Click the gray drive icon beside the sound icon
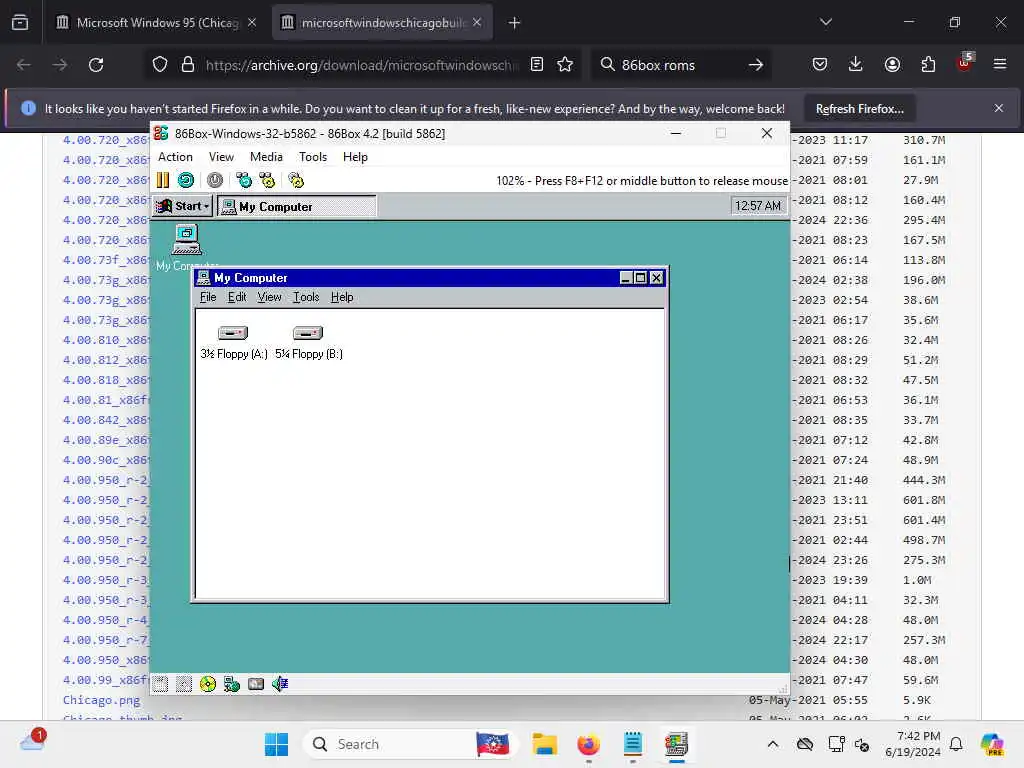Image resolution: width=1024 pixels, height=768 pixels. pos(256,684)
